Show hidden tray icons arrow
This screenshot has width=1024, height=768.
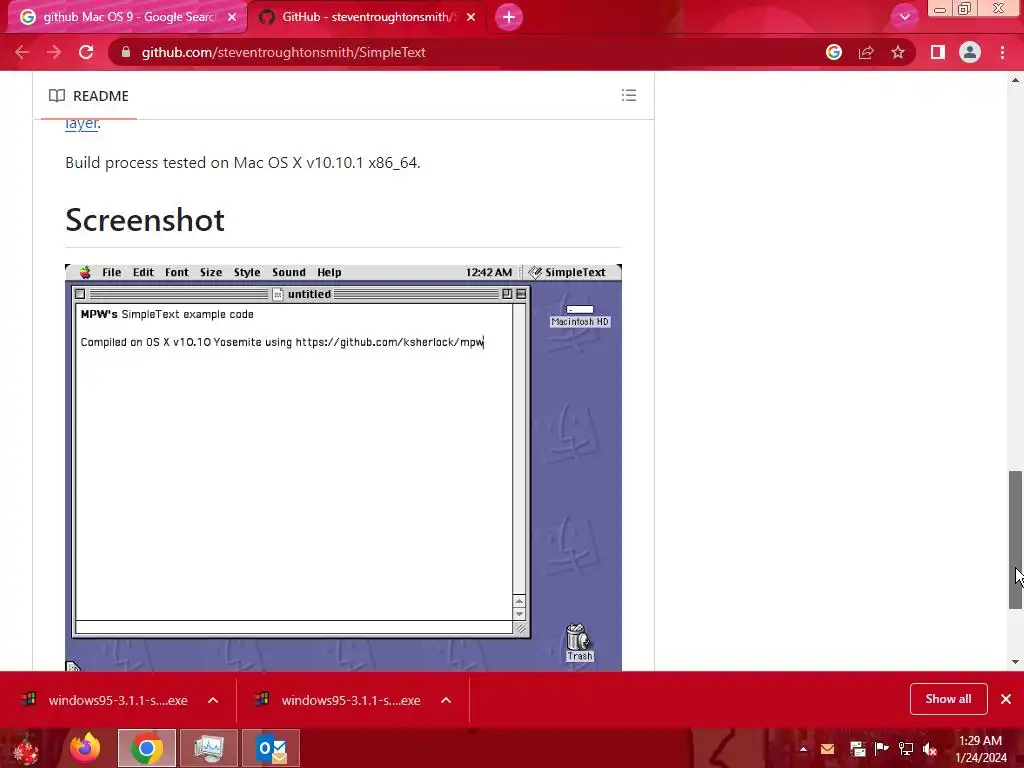(803, 749)
